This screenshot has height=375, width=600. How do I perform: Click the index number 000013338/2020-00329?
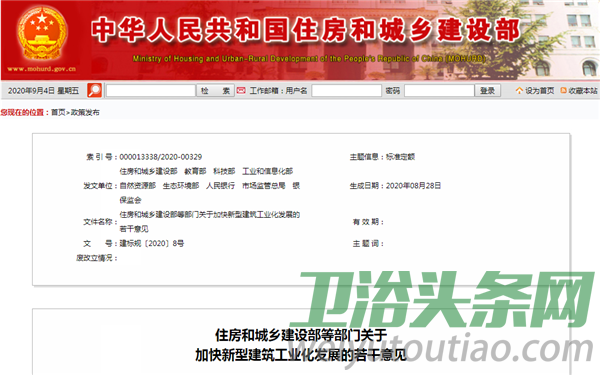click(x=161, y=157)
